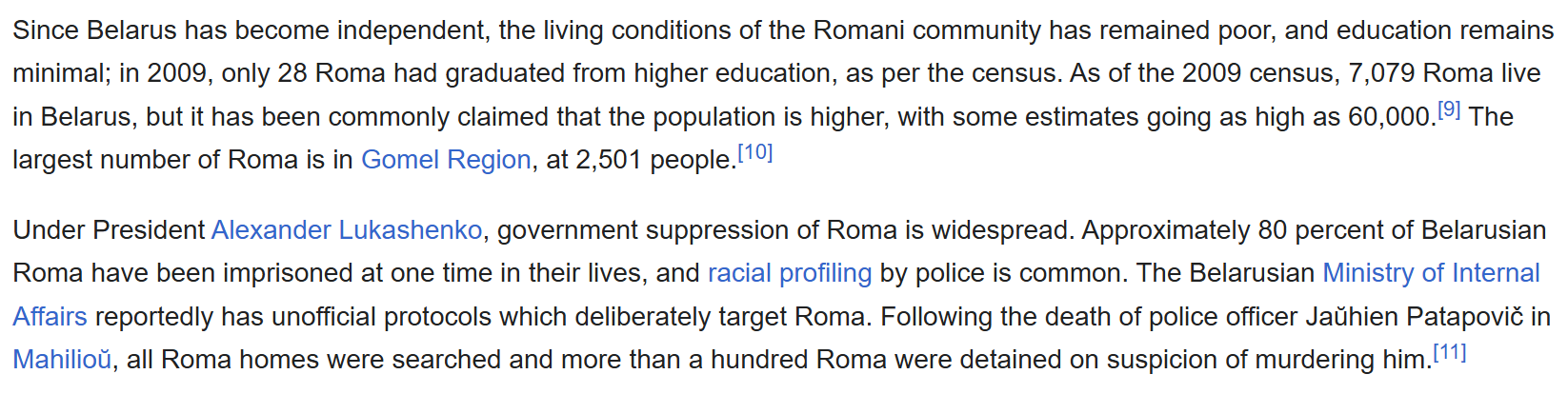Click the text '2,501 people'
Screen dimensions: 1568x394
656,160
